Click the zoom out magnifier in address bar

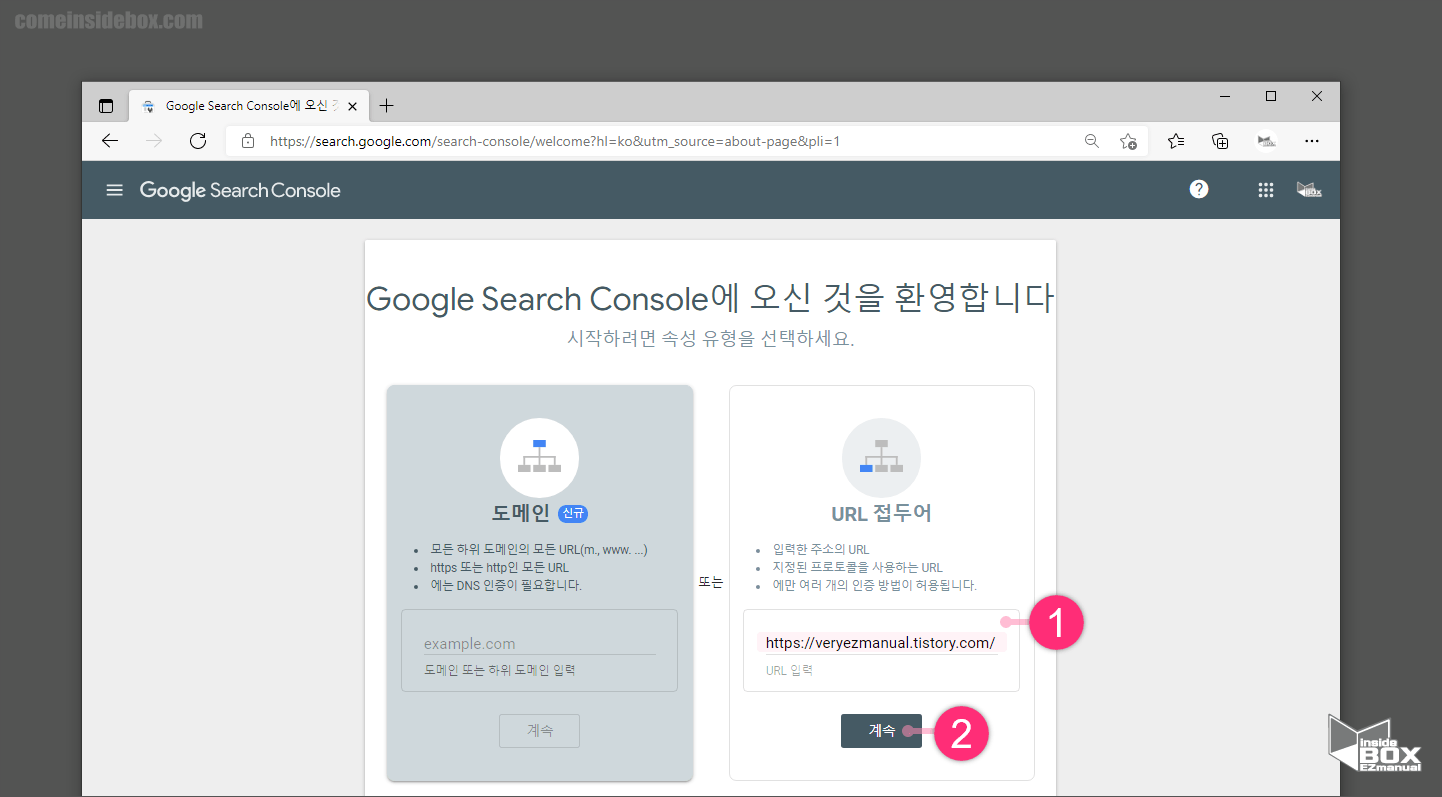point(1092,141)
